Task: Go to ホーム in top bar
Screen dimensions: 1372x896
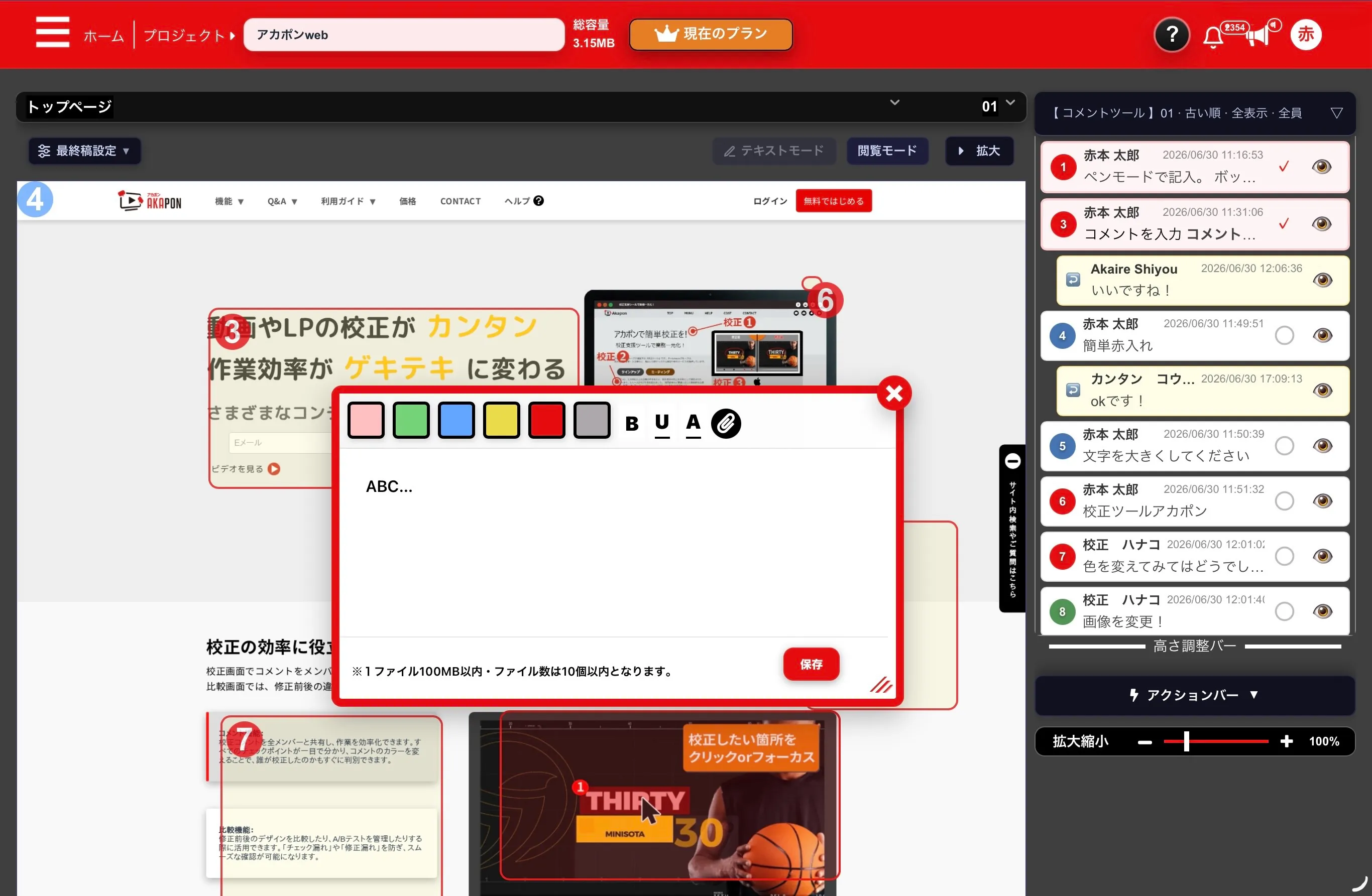Action: (x=104, y=36)
